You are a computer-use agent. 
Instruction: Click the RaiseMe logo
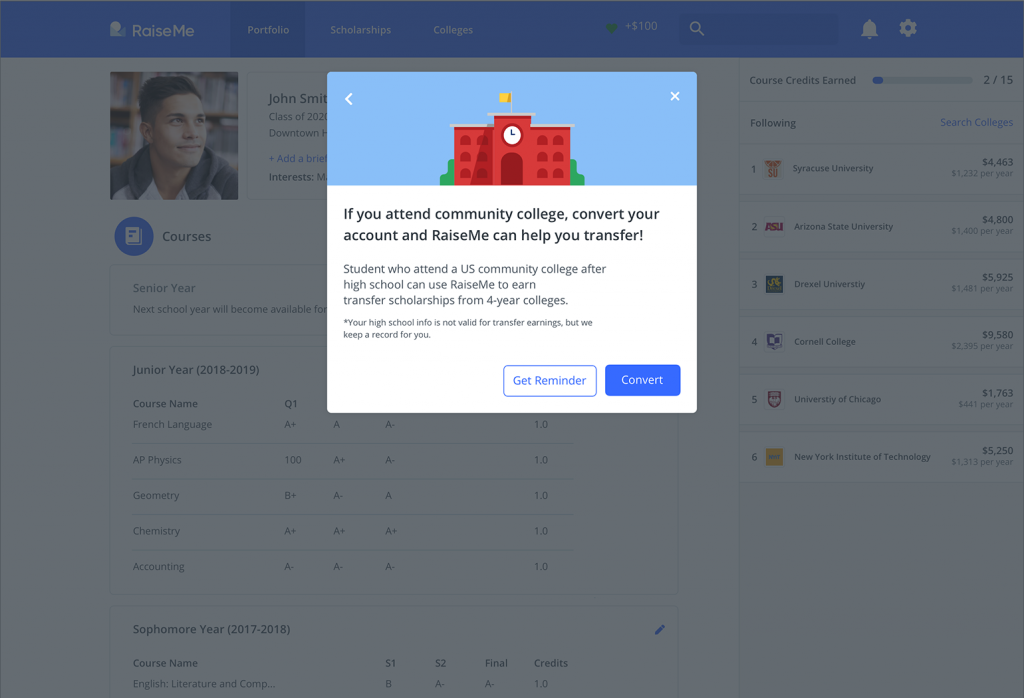click(x=152, y=30)
